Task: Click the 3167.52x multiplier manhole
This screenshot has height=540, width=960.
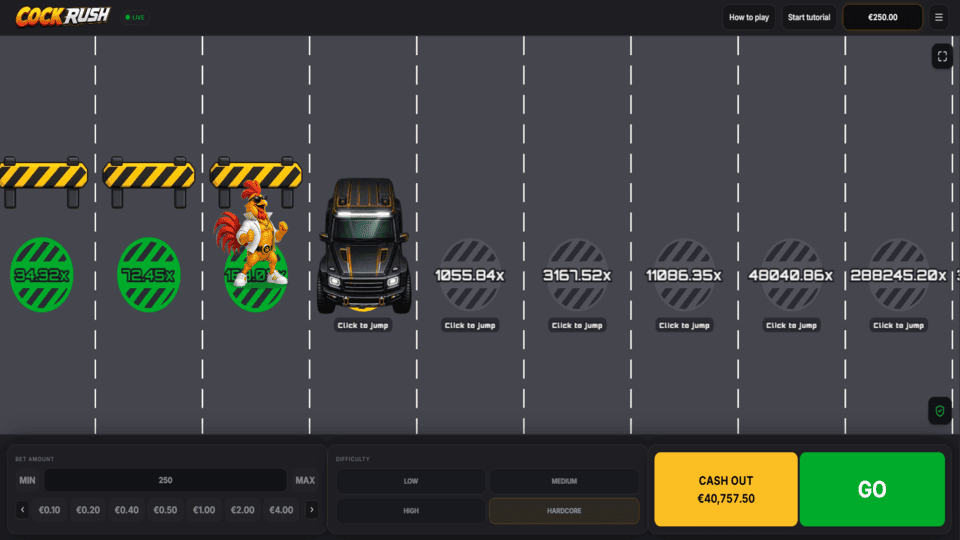Action: point(577,275)
